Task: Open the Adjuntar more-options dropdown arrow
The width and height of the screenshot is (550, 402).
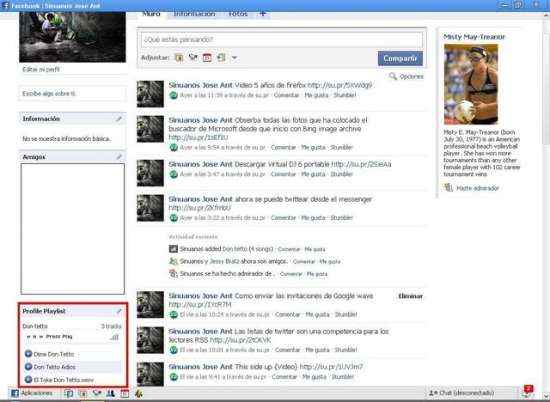Action: 234,58
